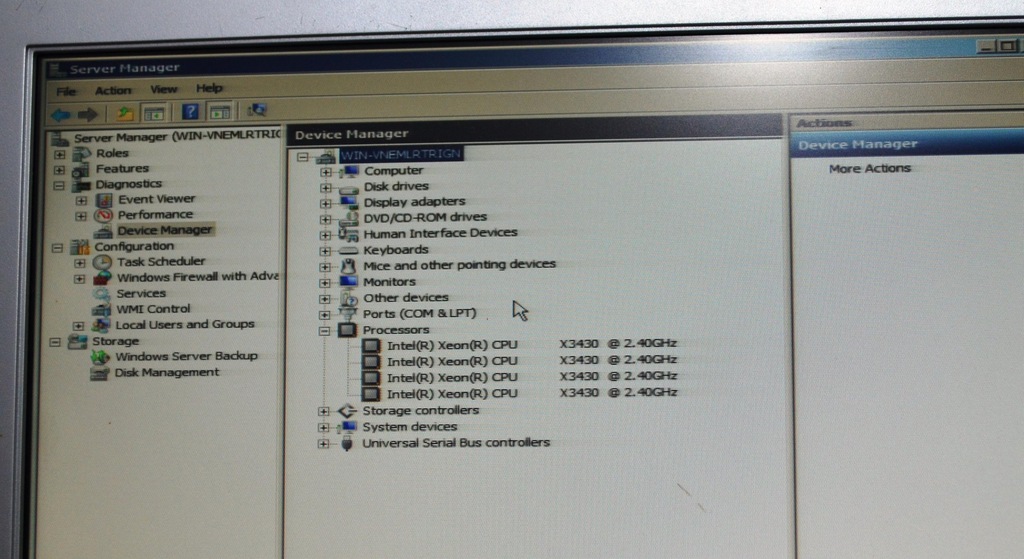Screen dimensions: 1024x559
Task: Expand the System devices category
Action: [x=323, y=428]
